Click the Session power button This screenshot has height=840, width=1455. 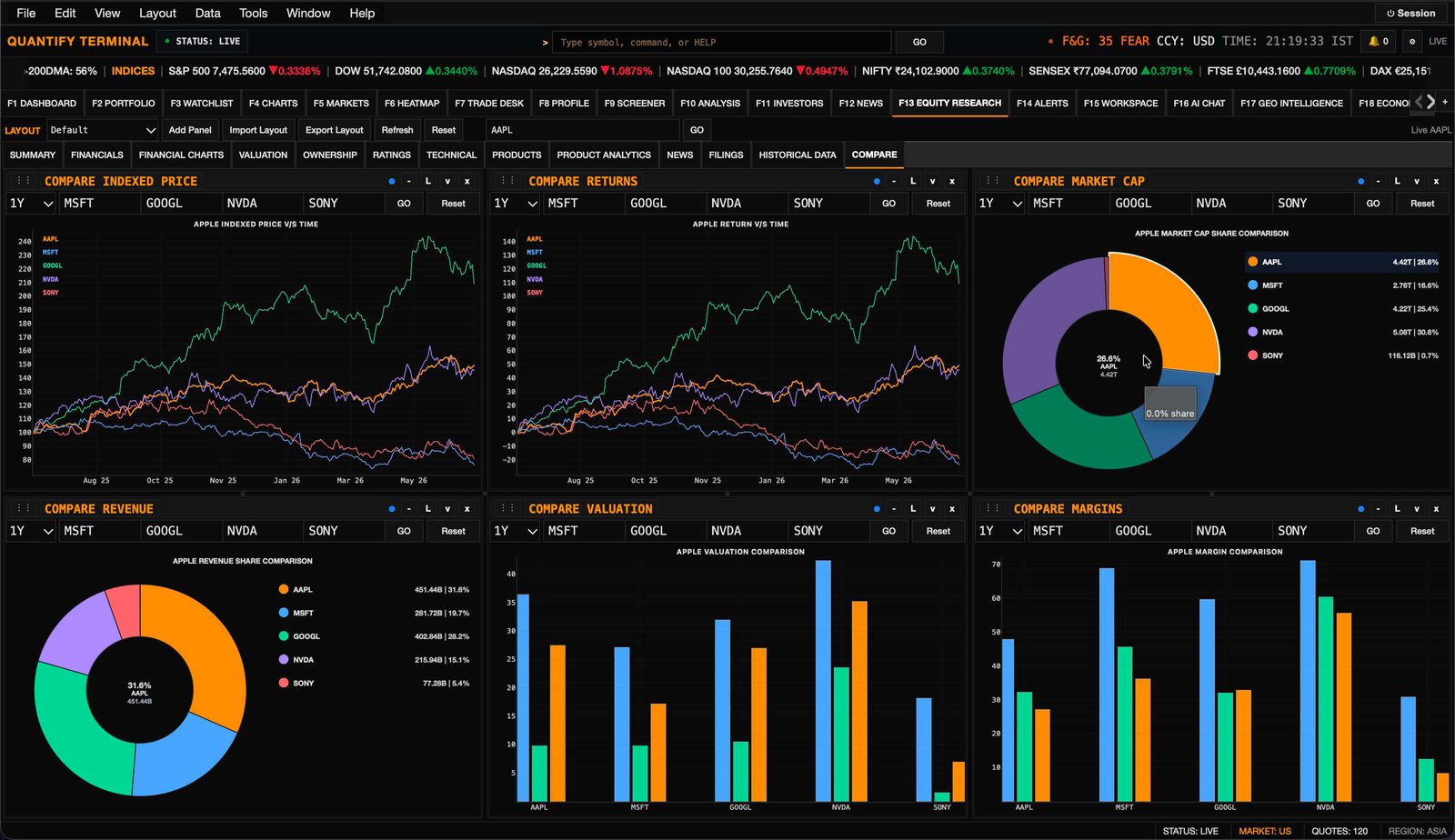pos(1410,13)
